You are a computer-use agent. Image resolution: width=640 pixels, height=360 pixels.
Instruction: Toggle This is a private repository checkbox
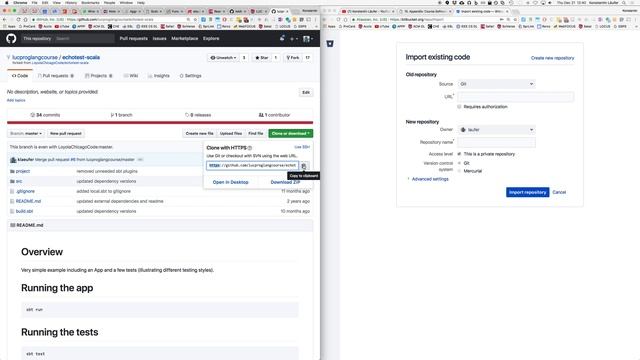pyautogui.click(x=460, y=154)
